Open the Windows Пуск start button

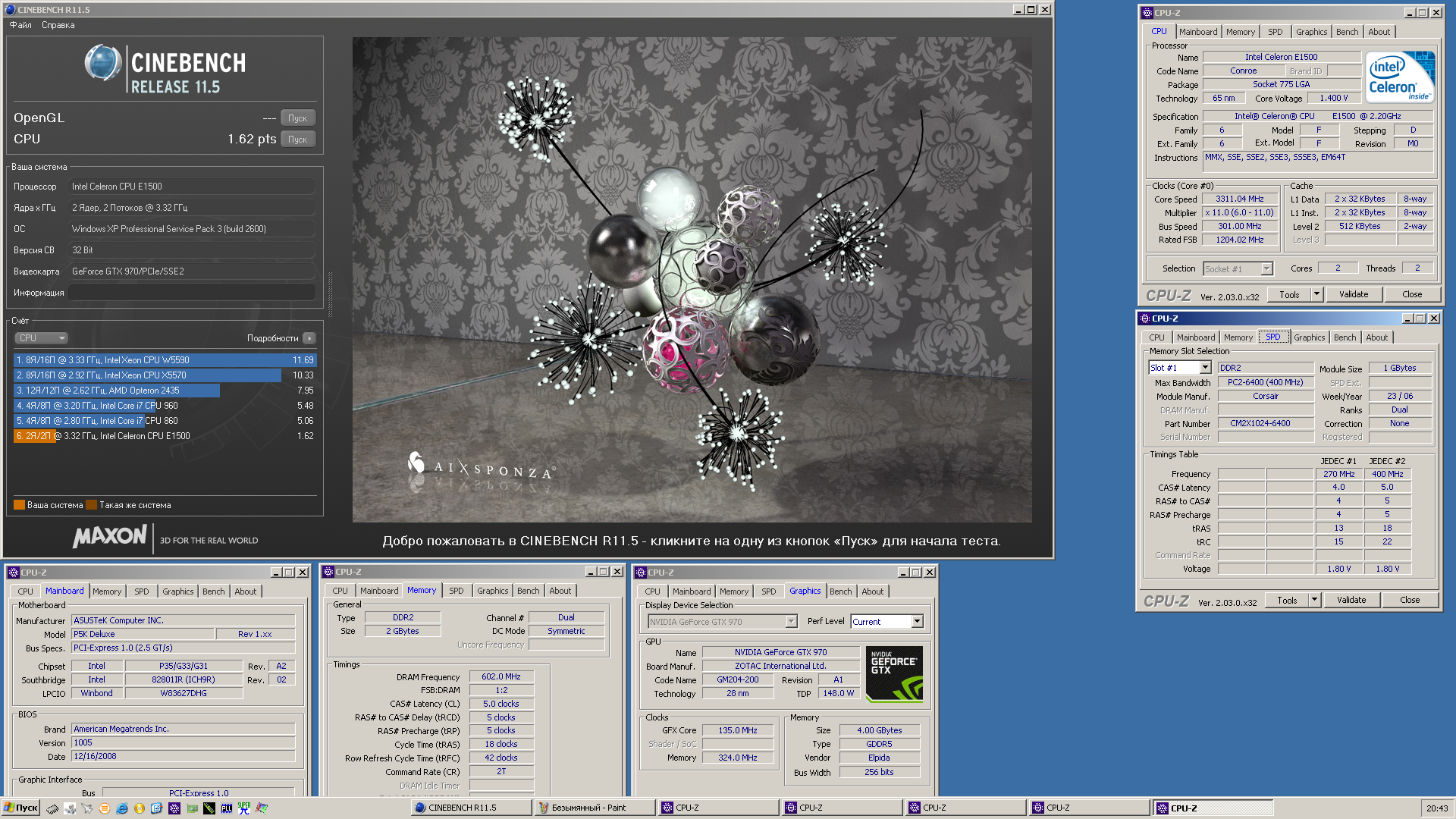[x=20, y=808]
